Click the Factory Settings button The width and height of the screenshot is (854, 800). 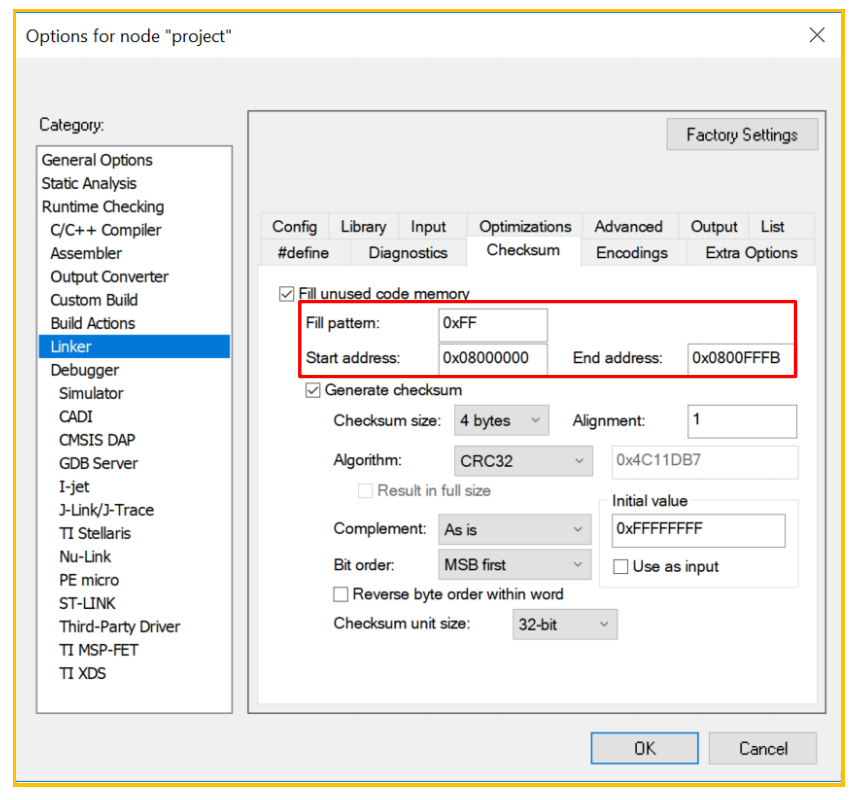tap(742, 135)
